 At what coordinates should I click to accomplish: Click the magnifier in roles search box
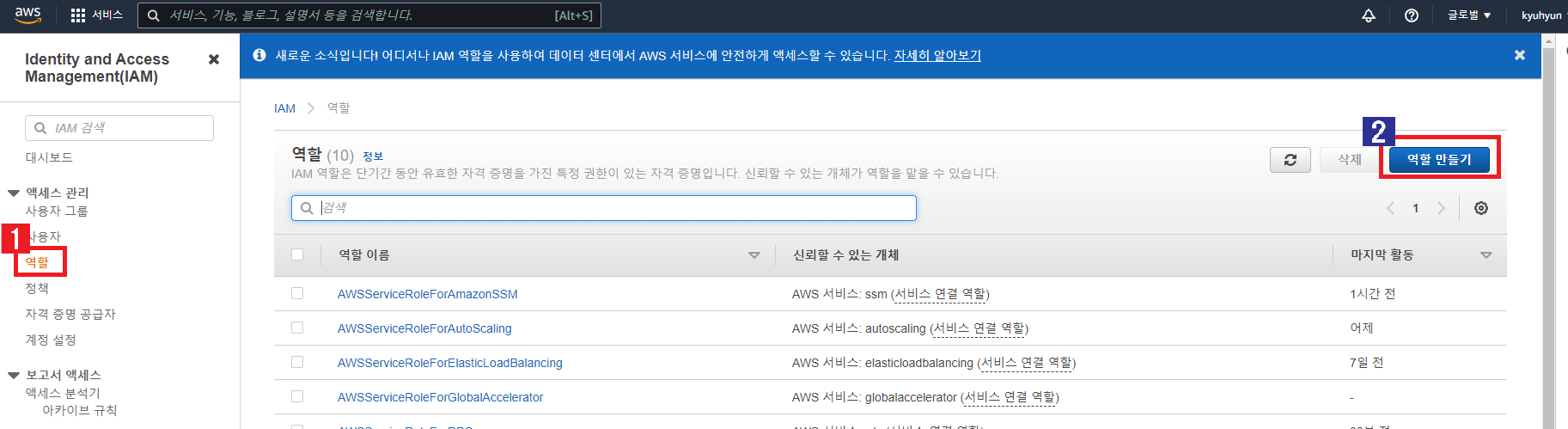click(x=307, y=208)
